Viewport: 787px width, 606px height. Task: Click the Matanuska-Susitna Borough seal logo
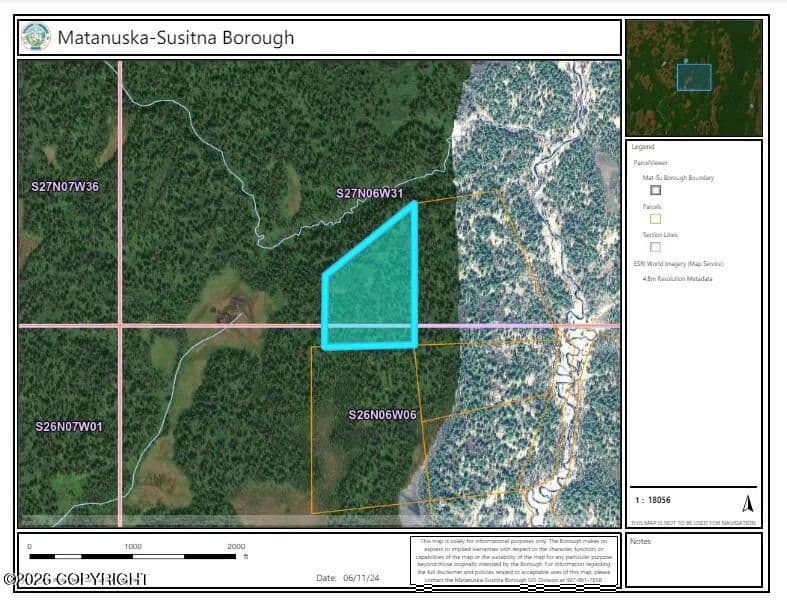tap(36, 37)
